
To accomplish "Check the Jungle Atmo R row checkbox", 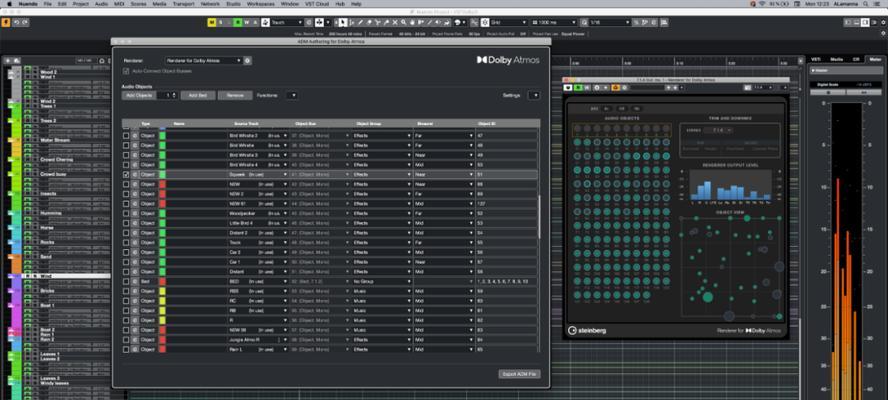I will pos(126,340).
